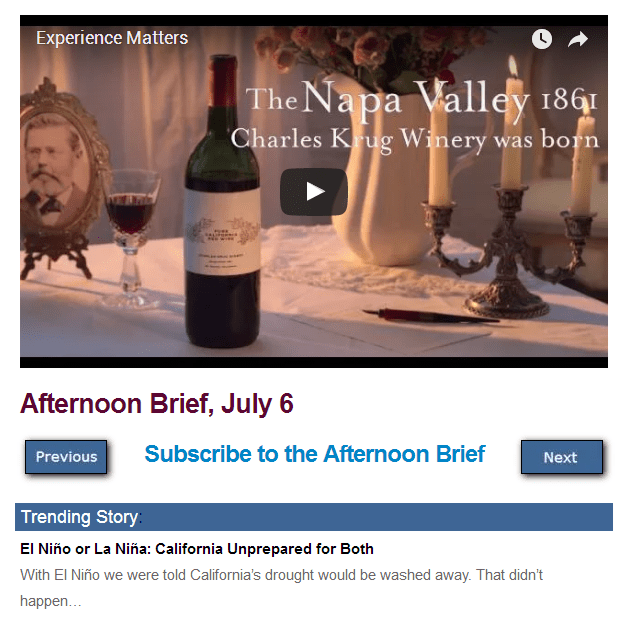Image resolution: width=628 pixels, height=618 pixels.
Task: Go to the Previous brief
Action: pos(66,457)
